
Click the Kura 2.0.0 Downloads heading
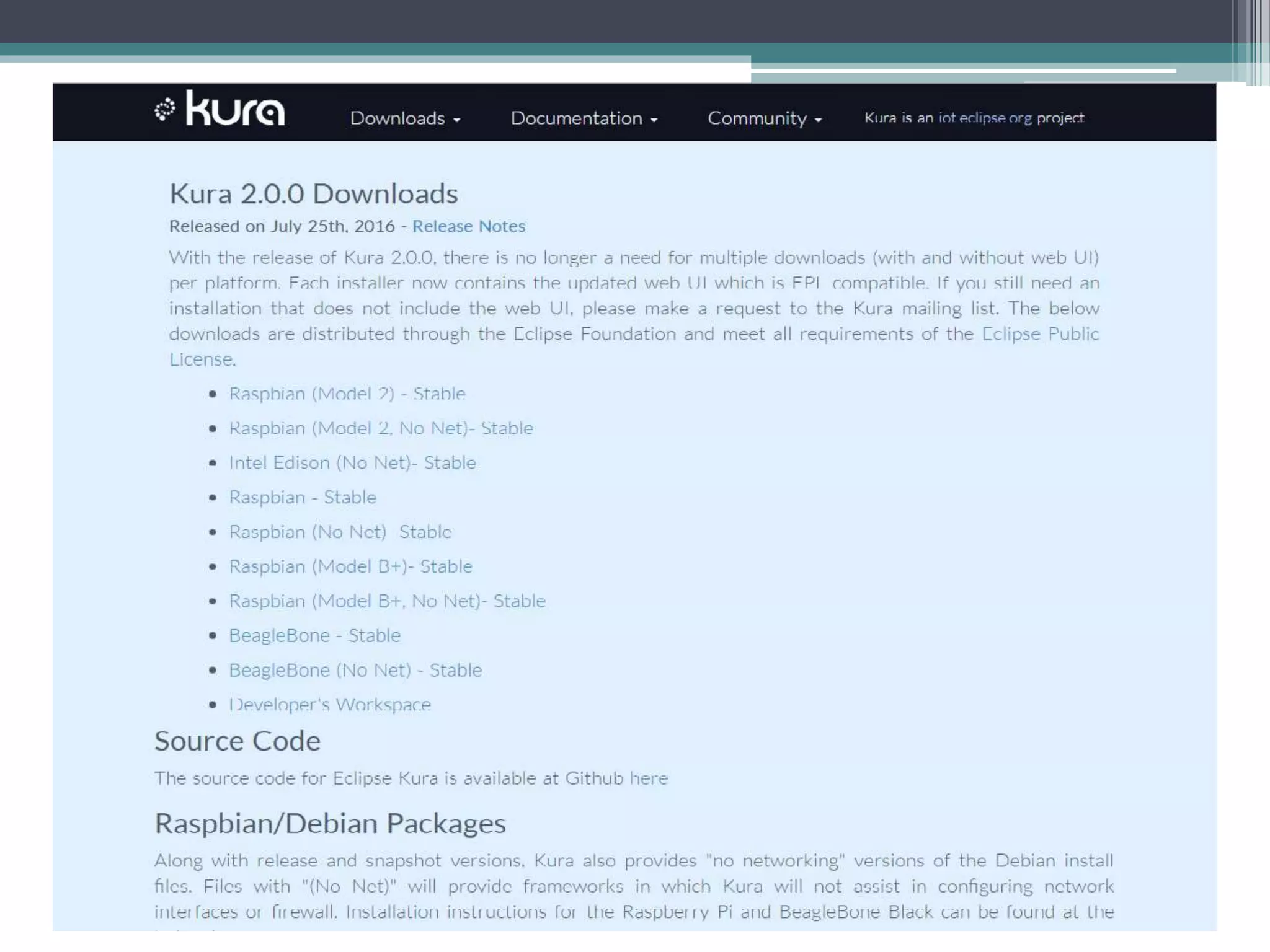314,194
